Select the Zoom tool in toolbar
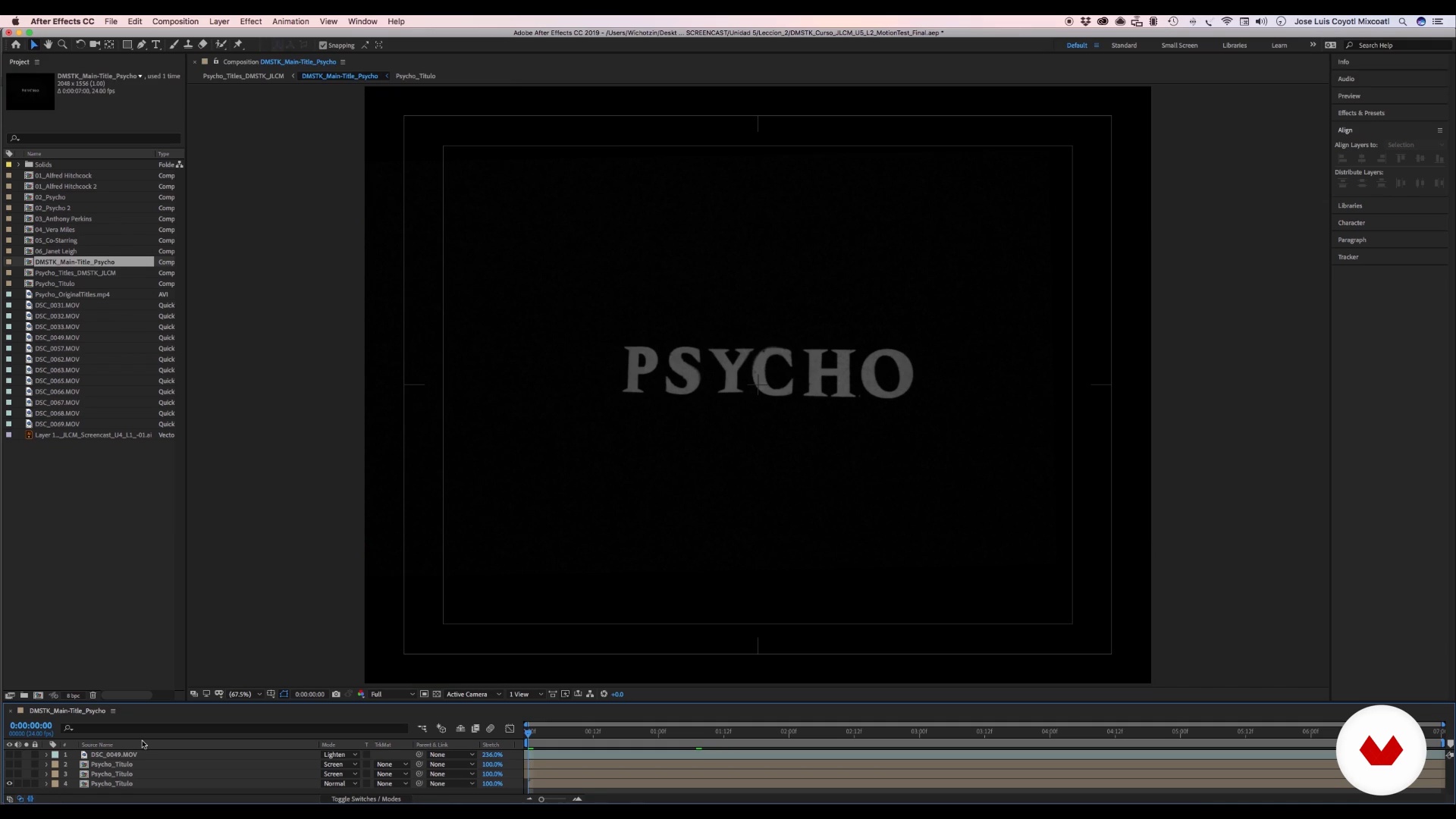This screenshot has height=819, width=1456. point(63,45)
